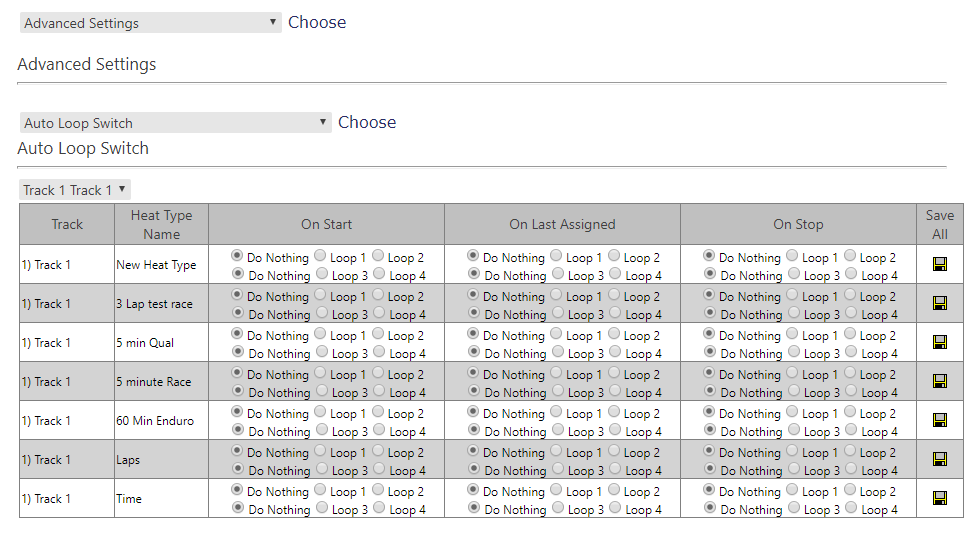This screenshot has height=534, width=976.
Task: Click save icon for 3 Lap test race
Action: click(939, 303)
